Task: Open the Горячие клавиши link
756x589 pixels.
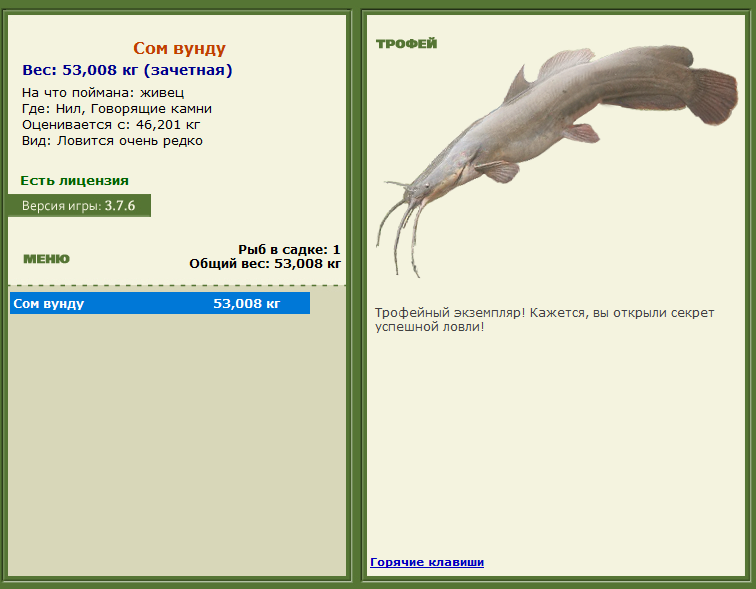Action: pyautogui.click(x=427, y=562)
